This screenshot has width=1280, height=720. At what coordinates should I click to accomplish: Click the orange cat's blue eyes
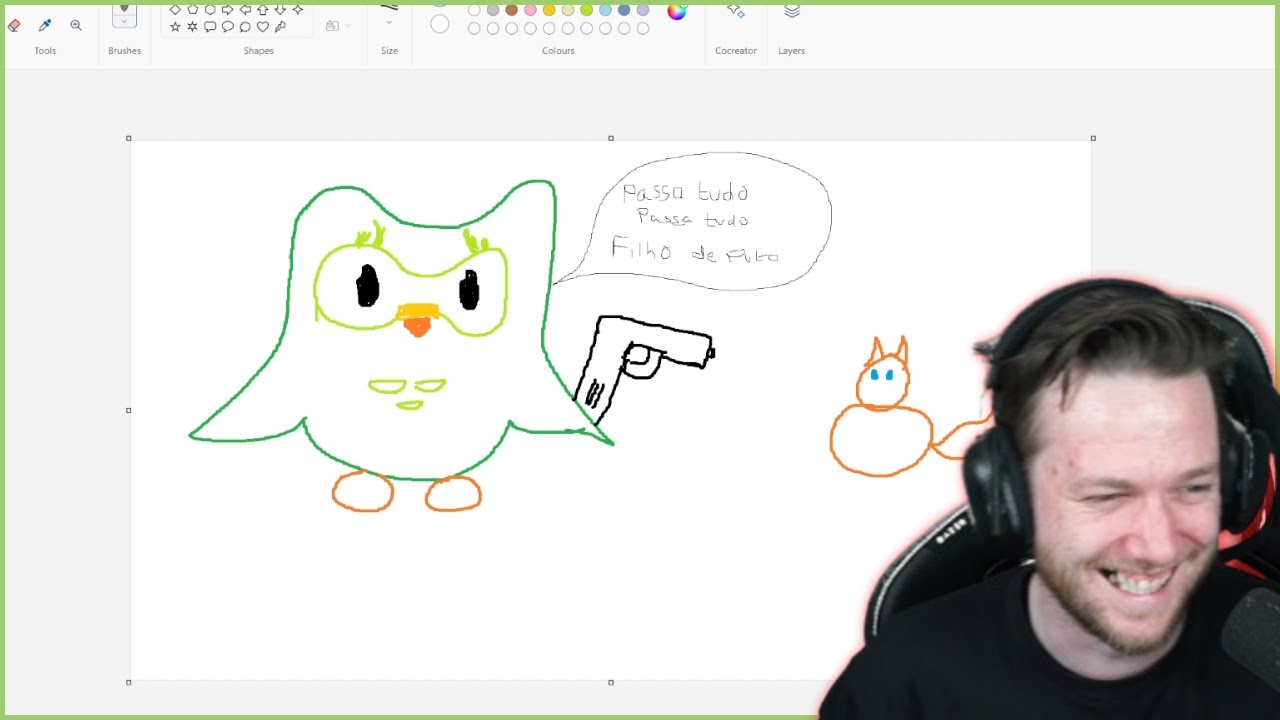[882, 375]
